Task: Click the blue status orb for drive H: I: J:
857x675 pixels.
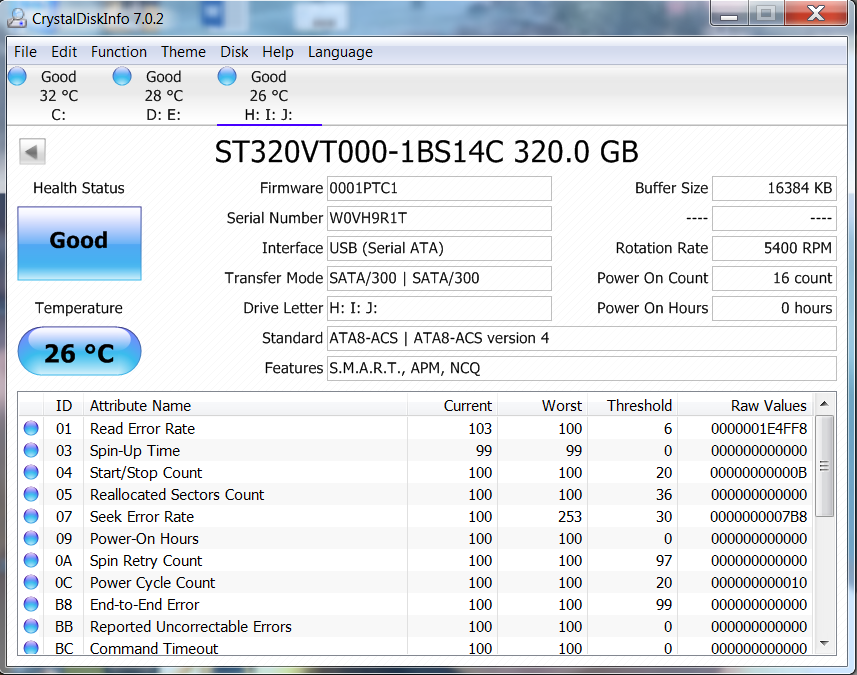Action: pyautogui.click(x=227, y=77)
